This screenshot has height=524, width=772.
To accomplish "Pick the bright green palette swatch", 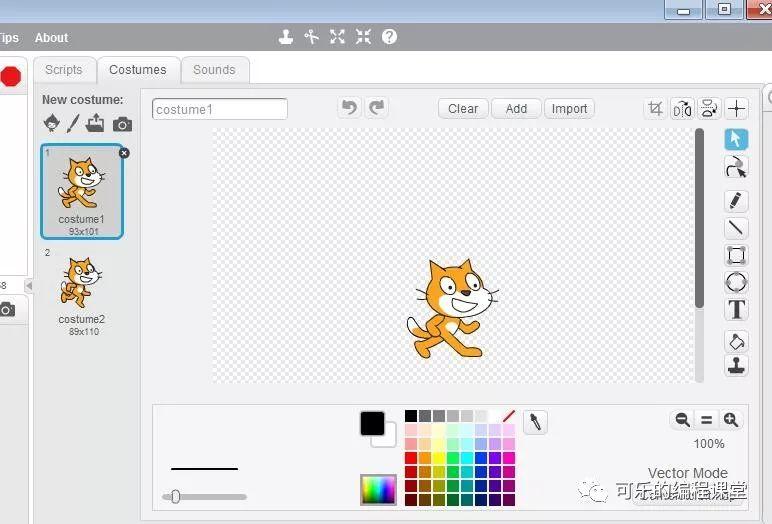I will coord(453,458).
